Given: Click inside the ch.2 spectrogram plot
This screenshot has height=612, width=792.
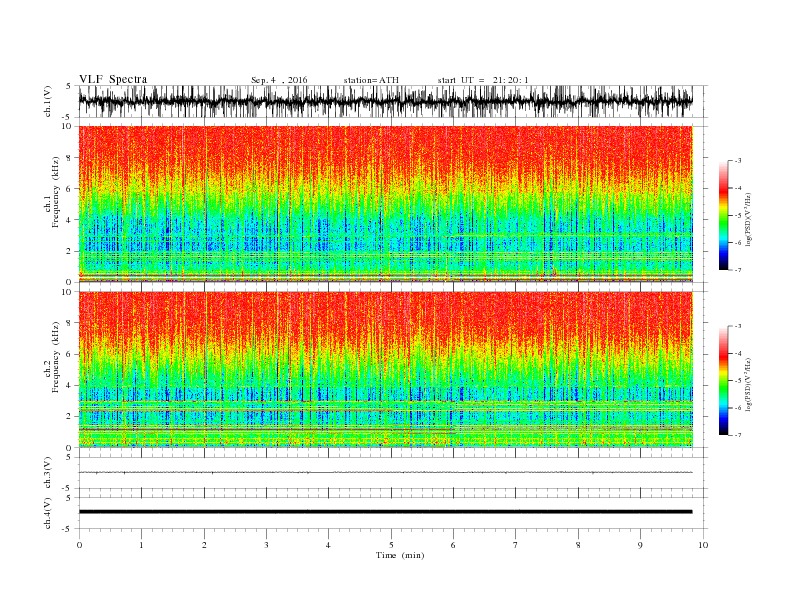Looking at the screenshot, I should [386, 370].
